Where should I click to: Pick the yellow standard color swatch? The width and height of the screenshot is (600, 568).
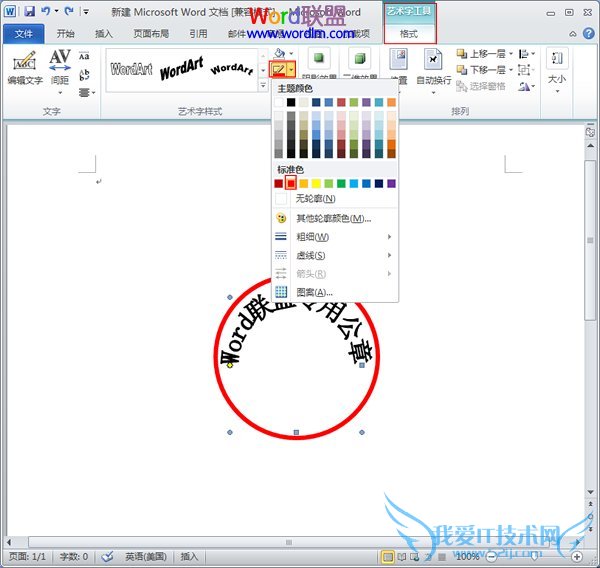(316, 184)
